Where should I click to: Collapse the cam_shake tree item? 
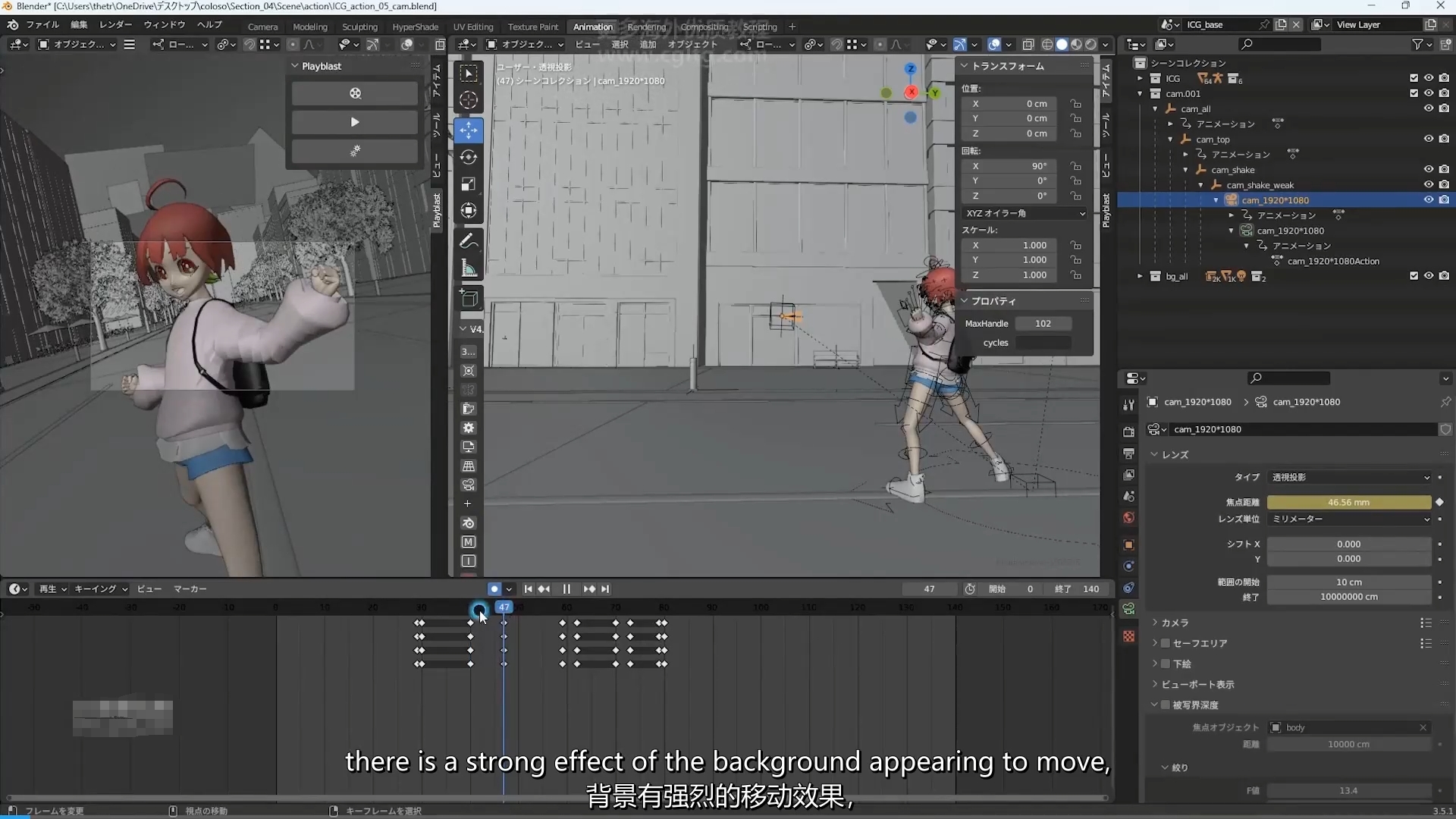coord(1185,170)
